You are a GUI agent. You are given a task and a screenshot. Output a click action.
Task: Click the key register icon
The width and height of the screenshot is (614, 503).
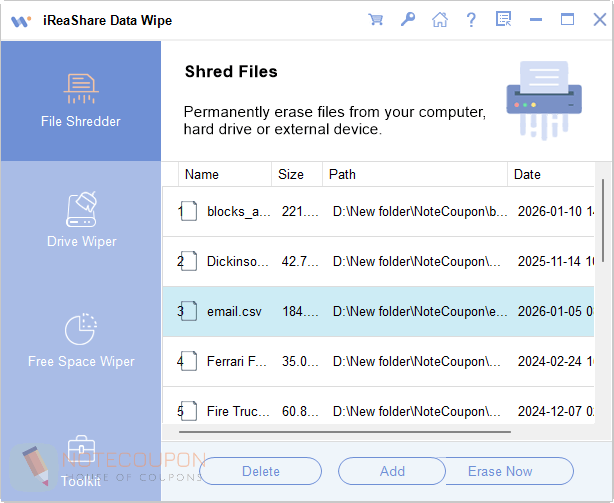pos(408,19)
